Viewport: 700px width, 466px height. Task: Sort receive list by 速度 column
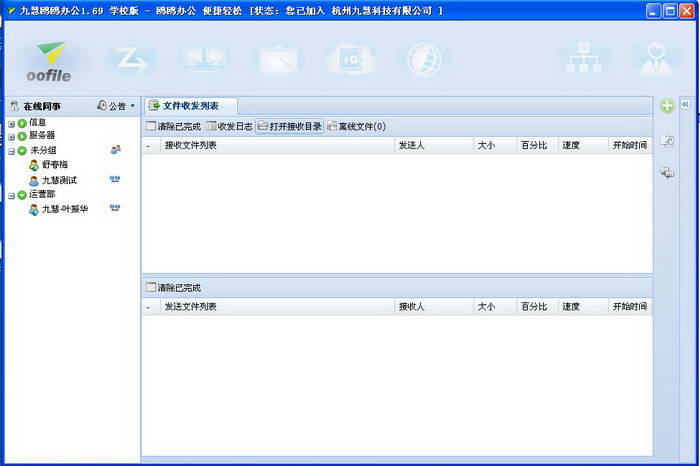click(x=583, y=146)
